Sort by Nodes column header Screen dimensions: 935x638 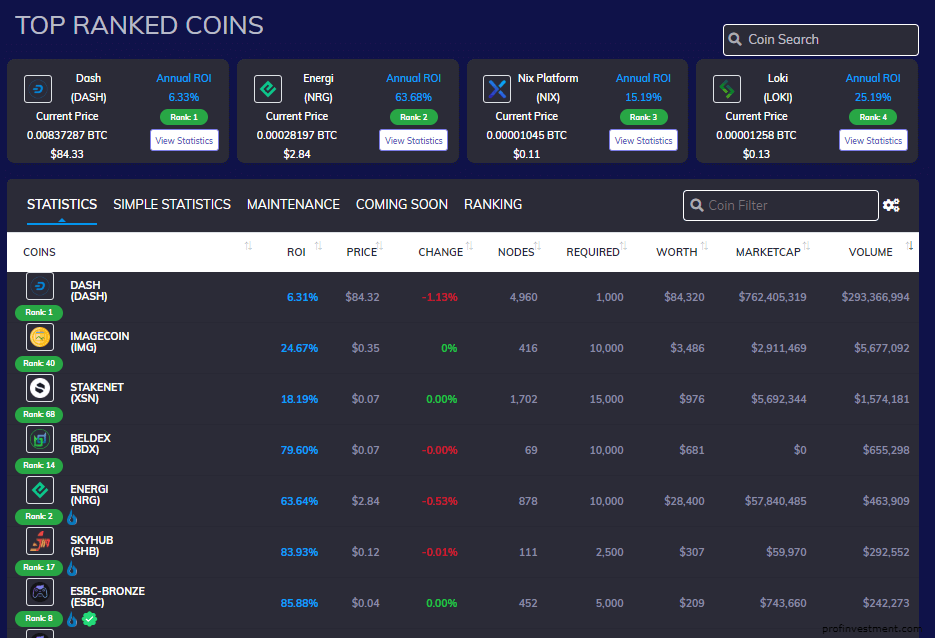click(516, 252)
